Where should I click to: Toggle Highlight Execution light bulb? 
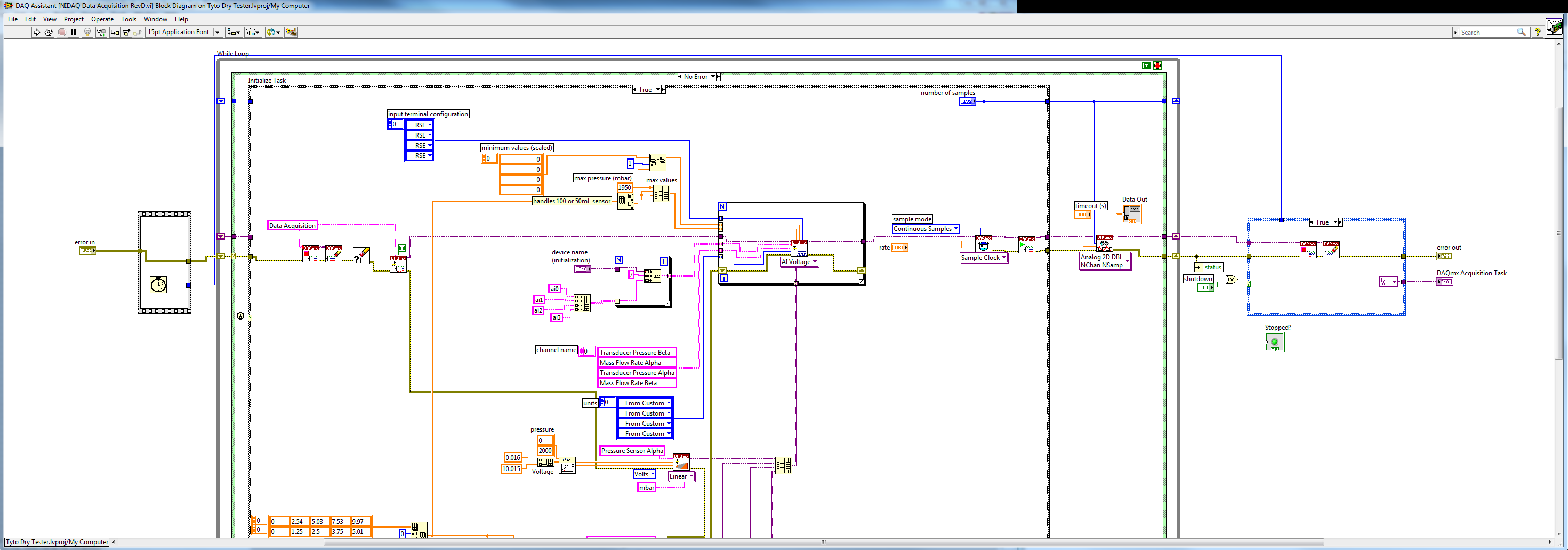click(87, 33)
